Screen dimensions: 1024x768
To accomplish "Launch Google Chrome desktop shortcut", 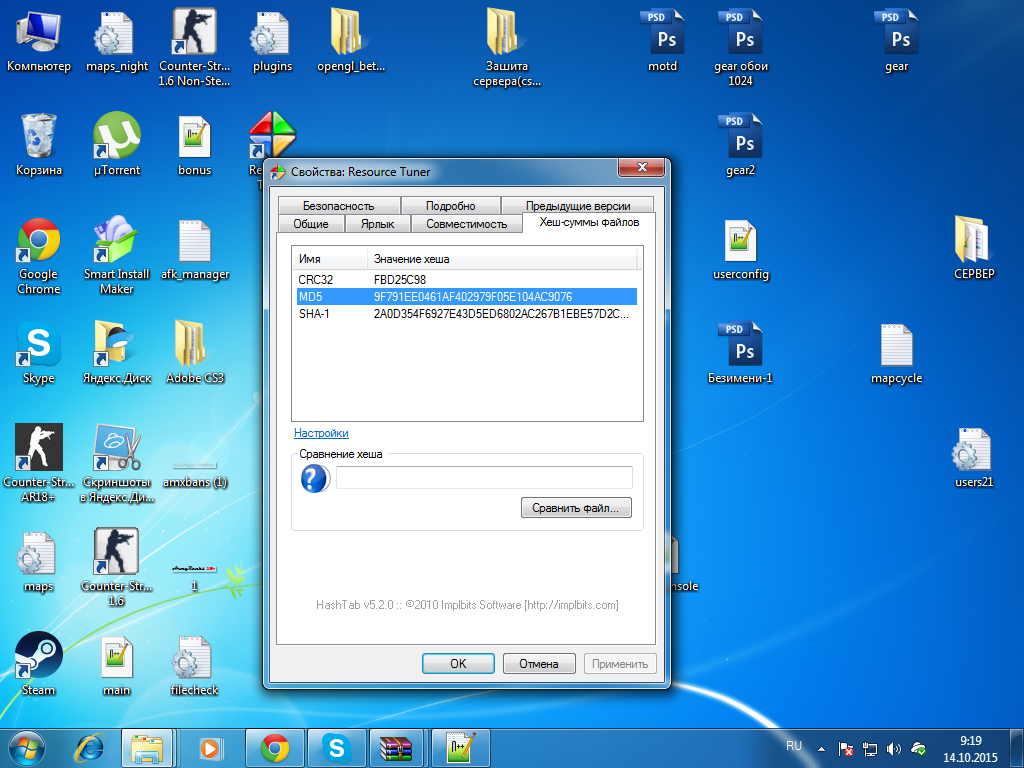I will (39, 256).
